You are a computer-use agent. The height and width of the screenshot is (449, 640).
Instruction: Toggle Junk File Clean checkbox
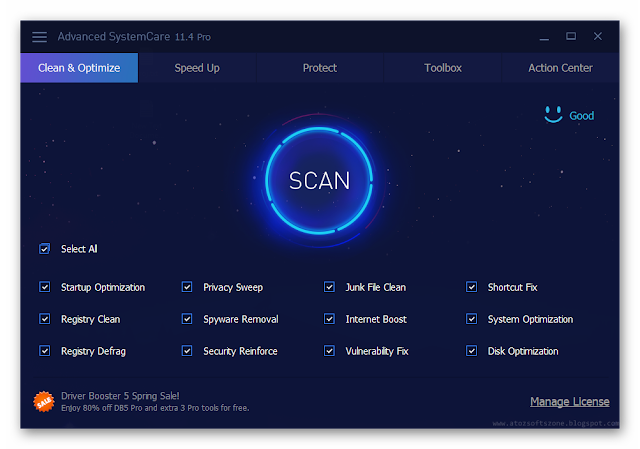(x=329, y=287)
